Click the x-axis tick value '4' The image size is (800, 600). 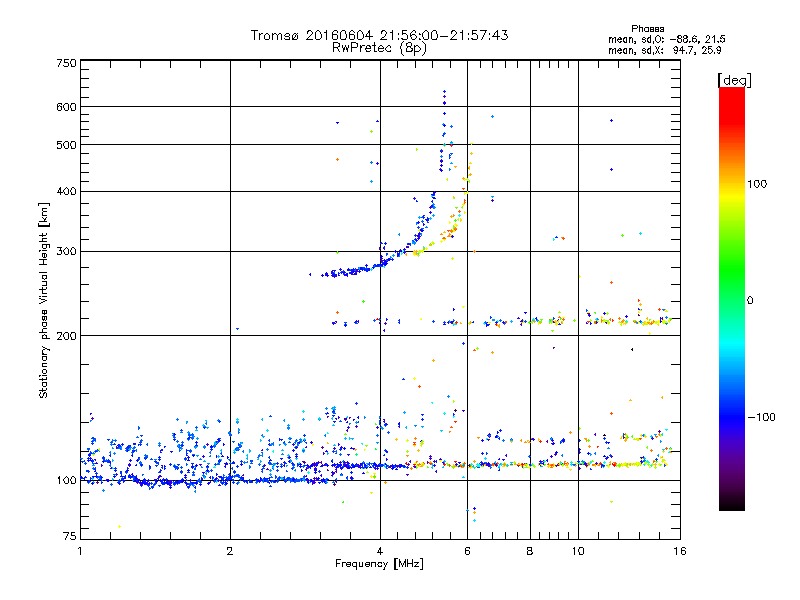380,551
